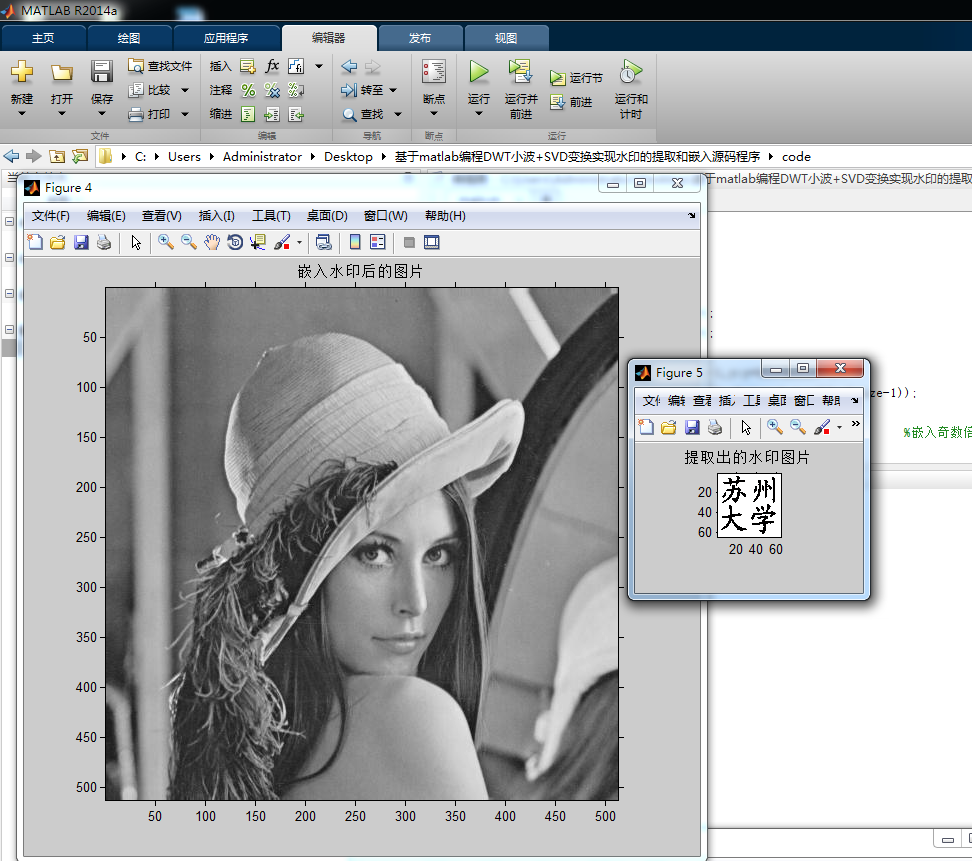Viewport: 972px width, 861px height.
Task: Click Print icon in Figure 5 toolbar
Action: click(715, 427)
